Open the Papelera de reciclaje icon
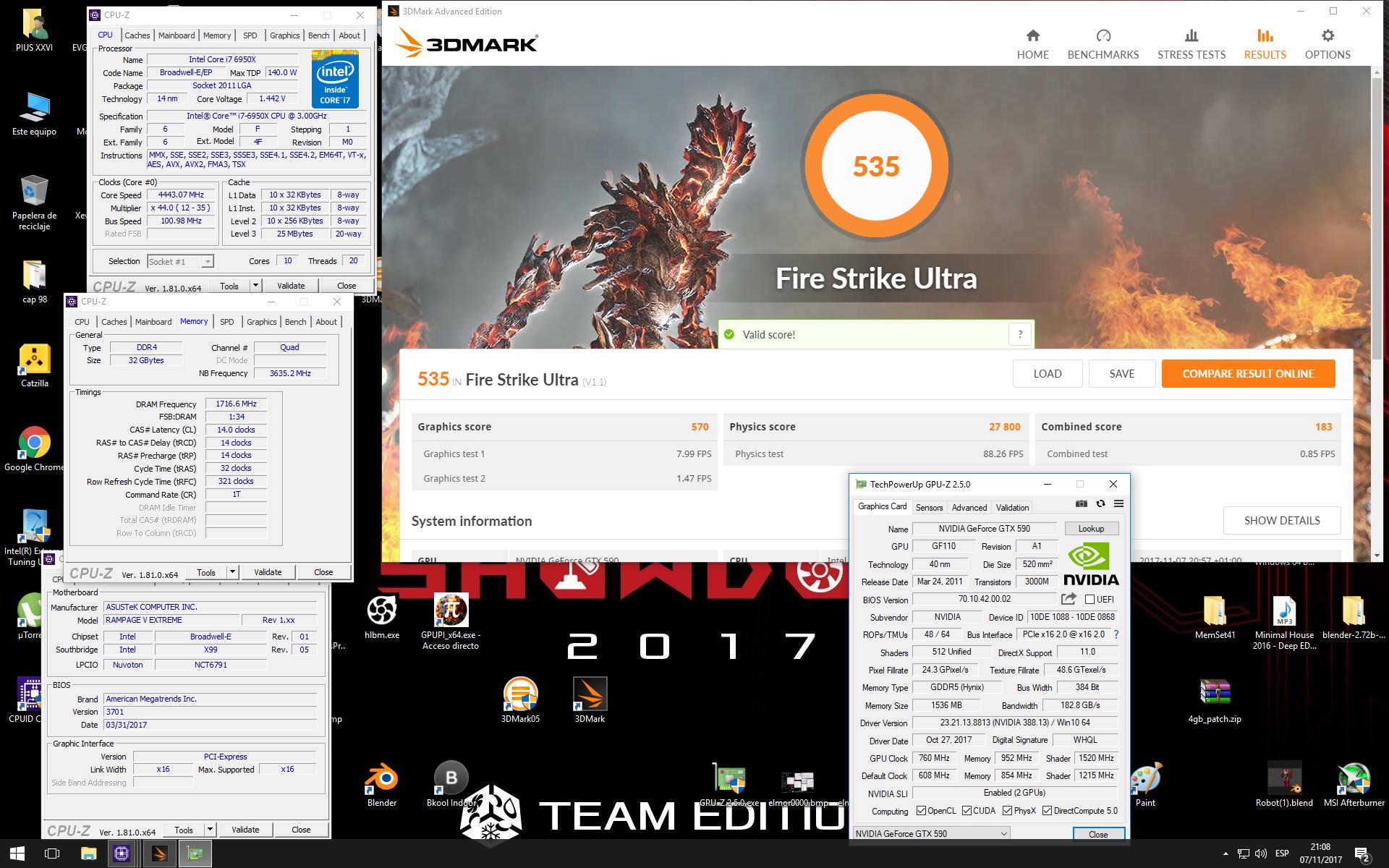 (x=34, y=203)
